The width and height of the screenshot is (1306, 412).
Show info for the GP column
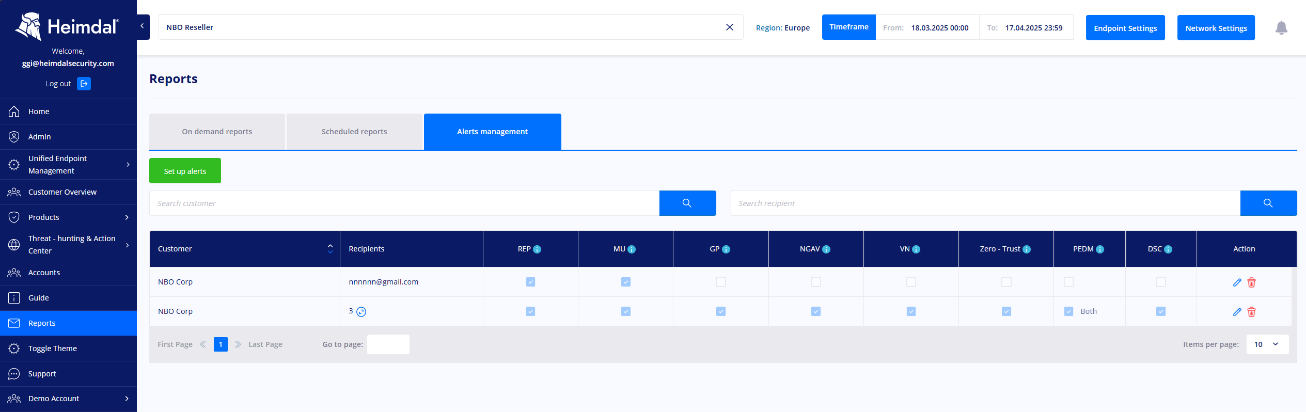tap(726, 249)
